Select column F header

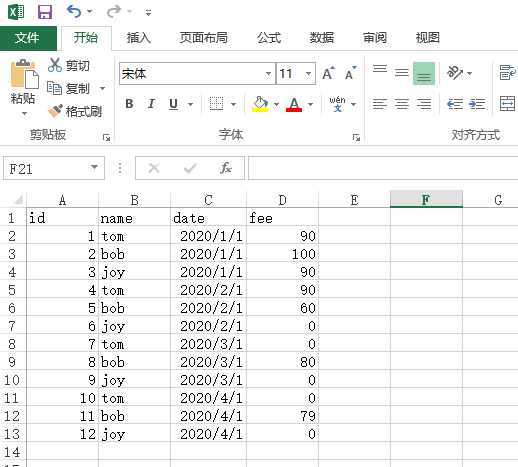coord(426,199)
